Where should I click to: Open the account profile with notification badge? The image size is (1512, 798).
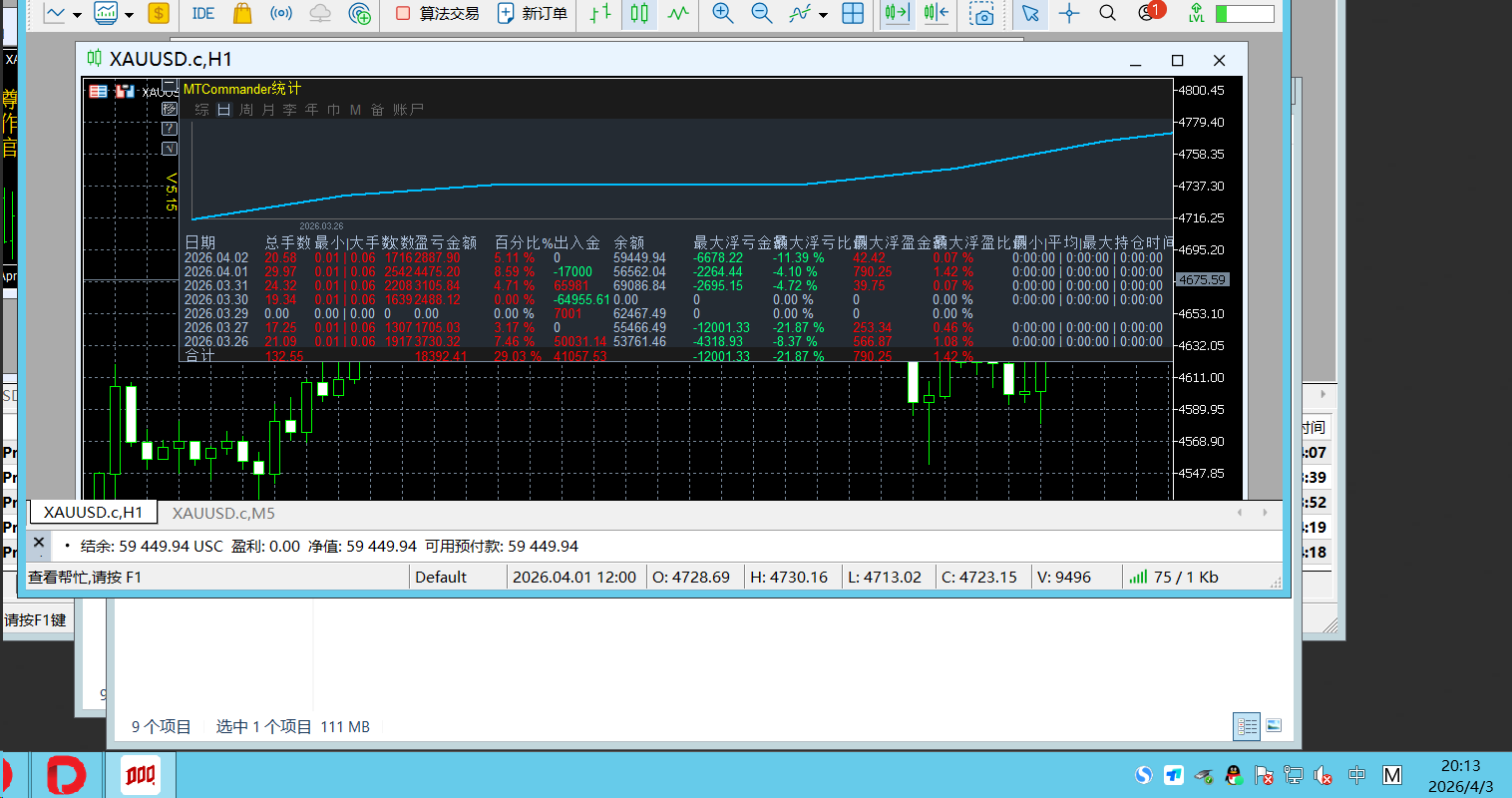(x=1151, y=12)
